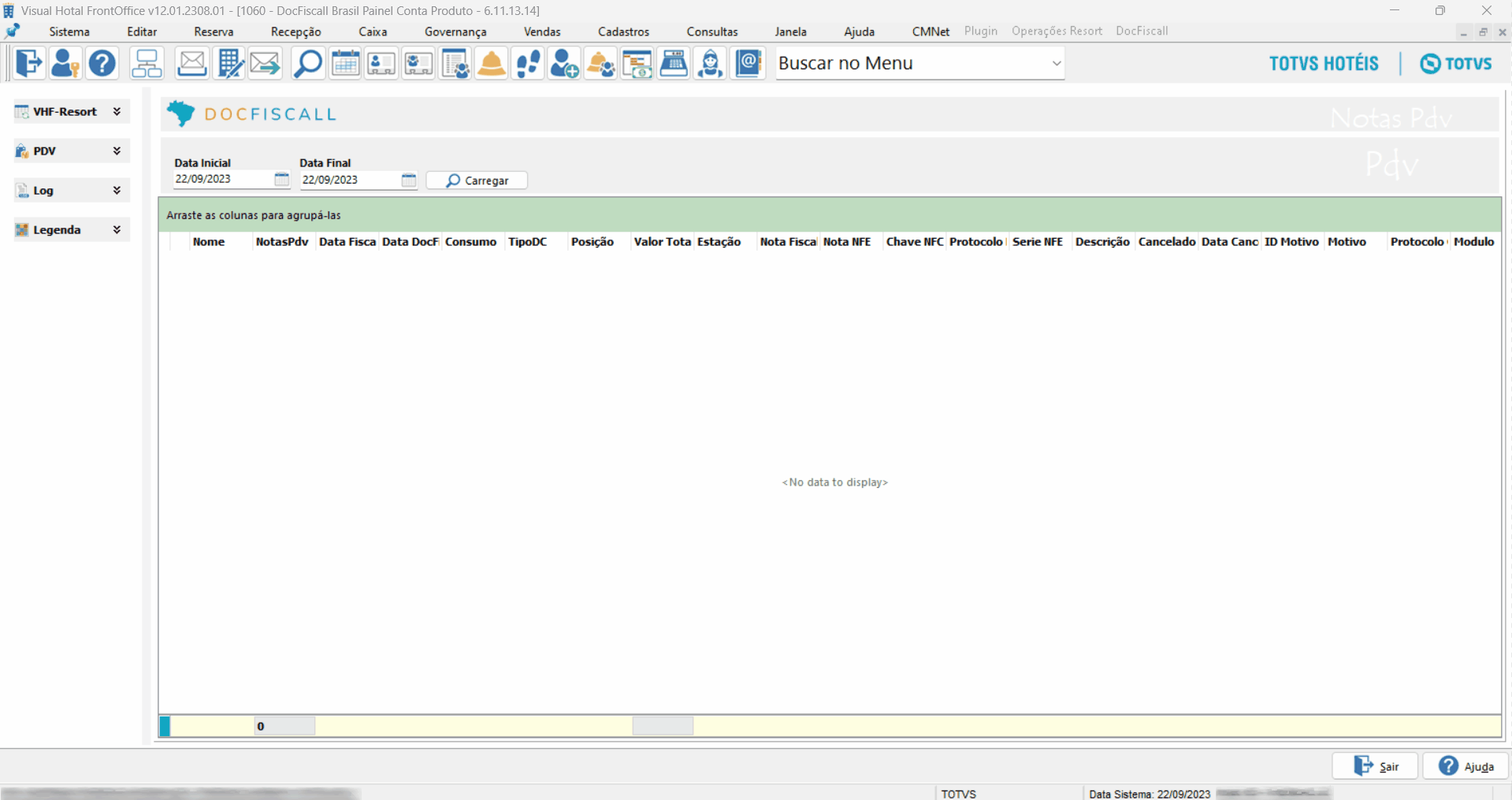This screenshot has height=800, width=1512.
Task: Open the address book icon with @ symbol
Action: [x=748, y=63]
